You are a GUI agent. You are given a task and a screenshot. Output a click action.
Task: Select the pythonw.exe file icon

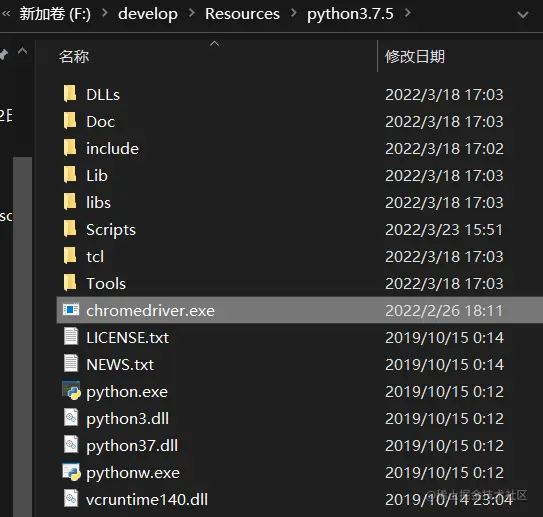click(x=71, y=472)
